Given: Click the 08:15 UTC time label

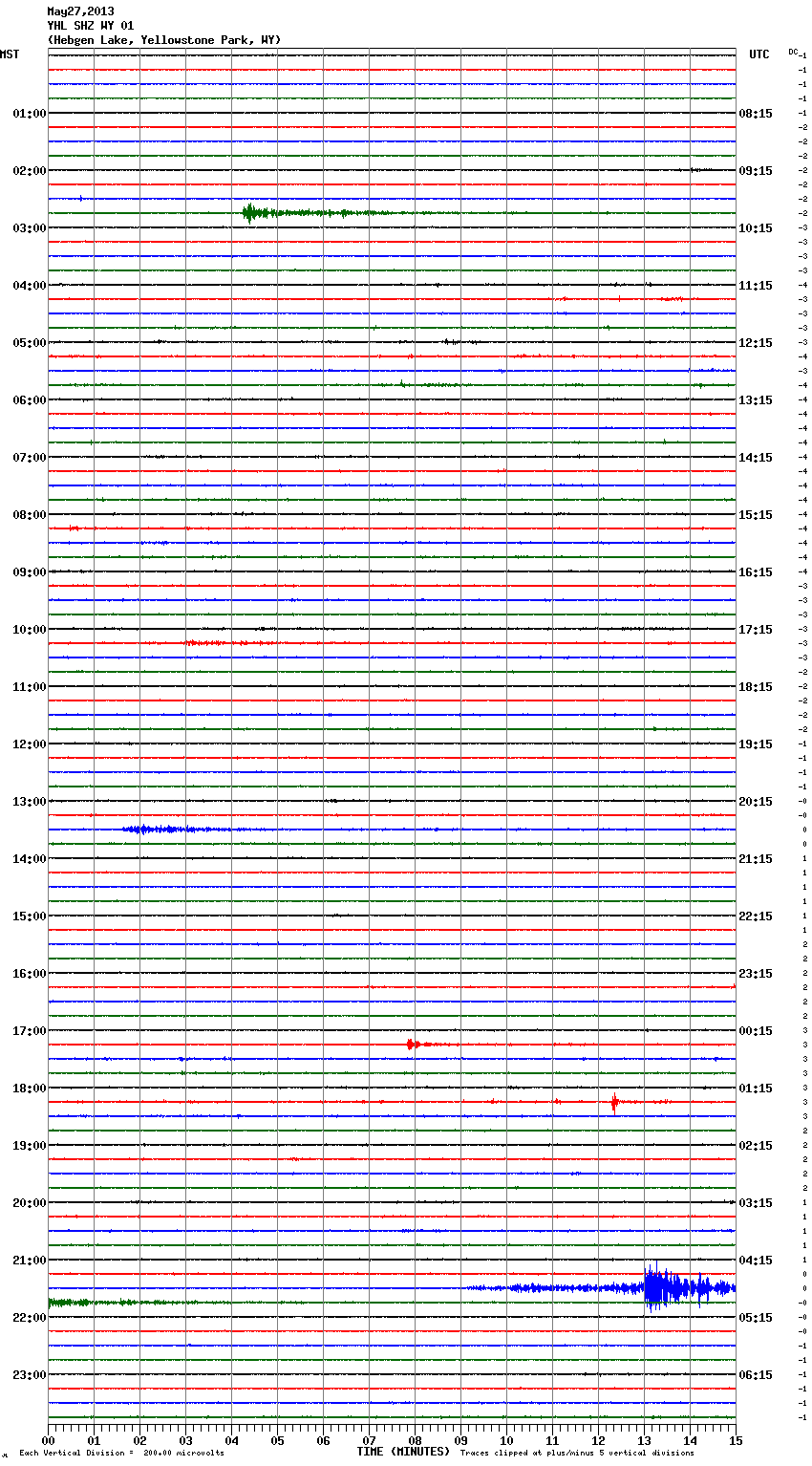Looking at the screenshot, I should click(756, 114).
